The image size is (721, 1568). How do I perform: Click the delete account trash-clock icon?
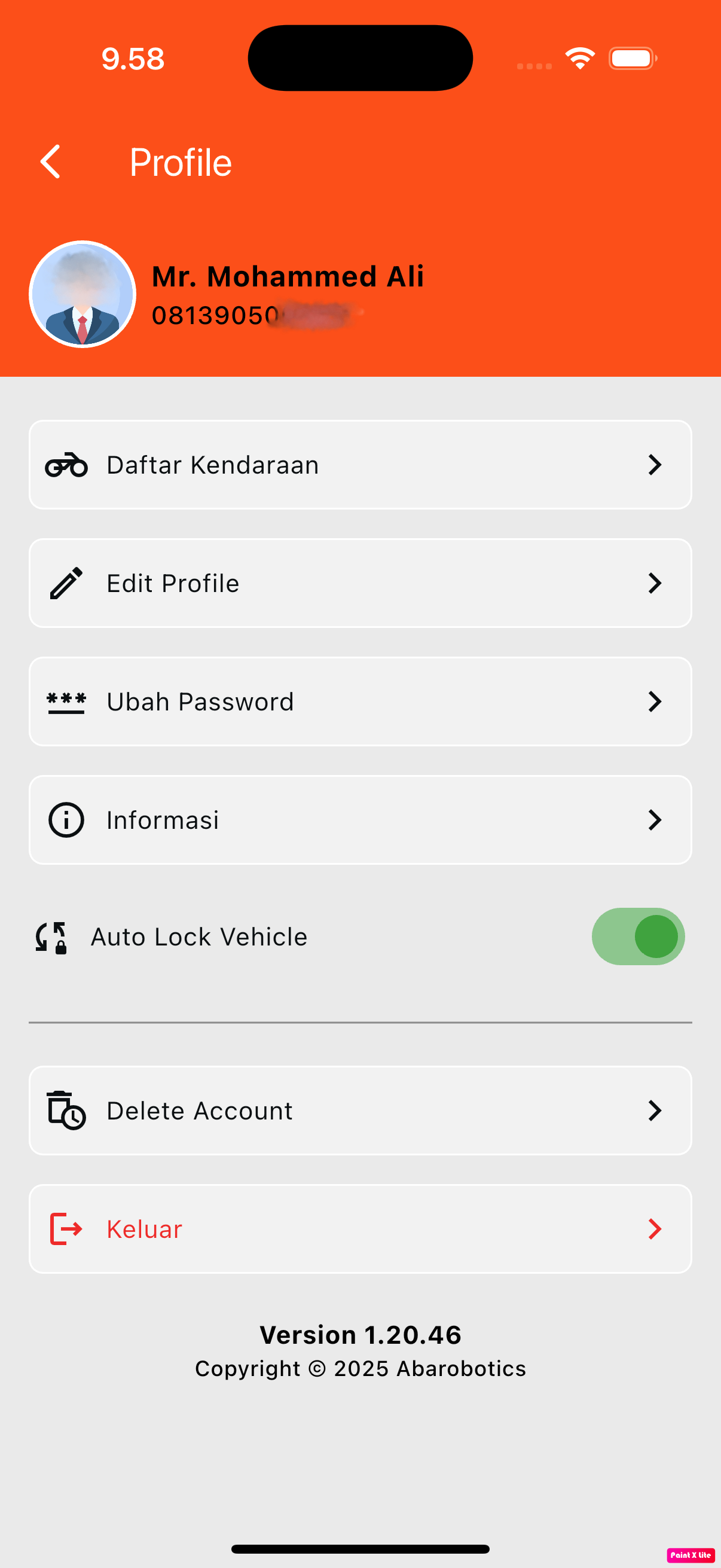point(66,1111)
